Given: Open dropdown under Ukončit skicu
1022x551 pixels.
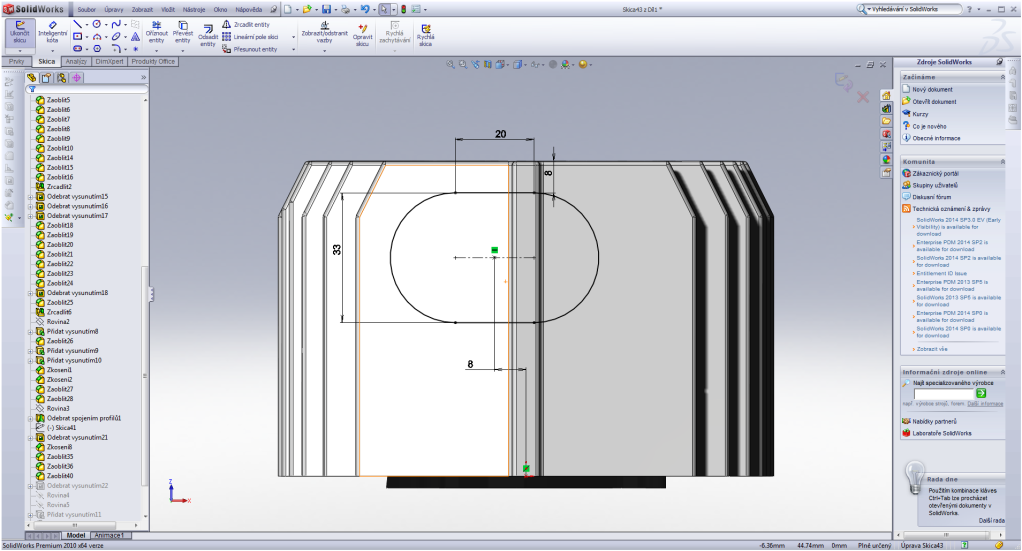Looking at the screenshot, I should click(20, 50).
